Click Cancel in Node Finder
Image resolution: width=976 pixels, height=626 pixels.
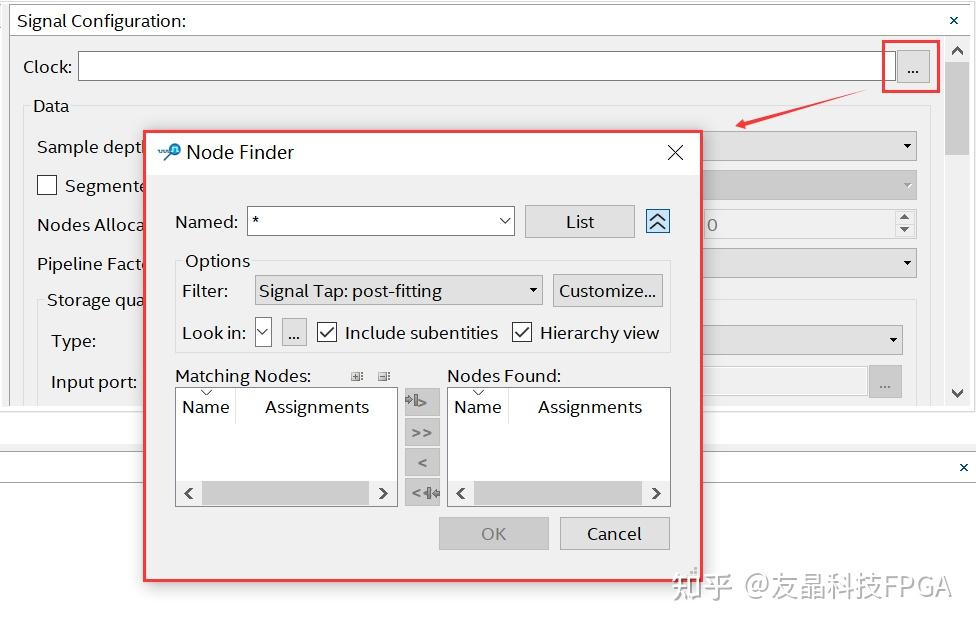click(614, 534)
